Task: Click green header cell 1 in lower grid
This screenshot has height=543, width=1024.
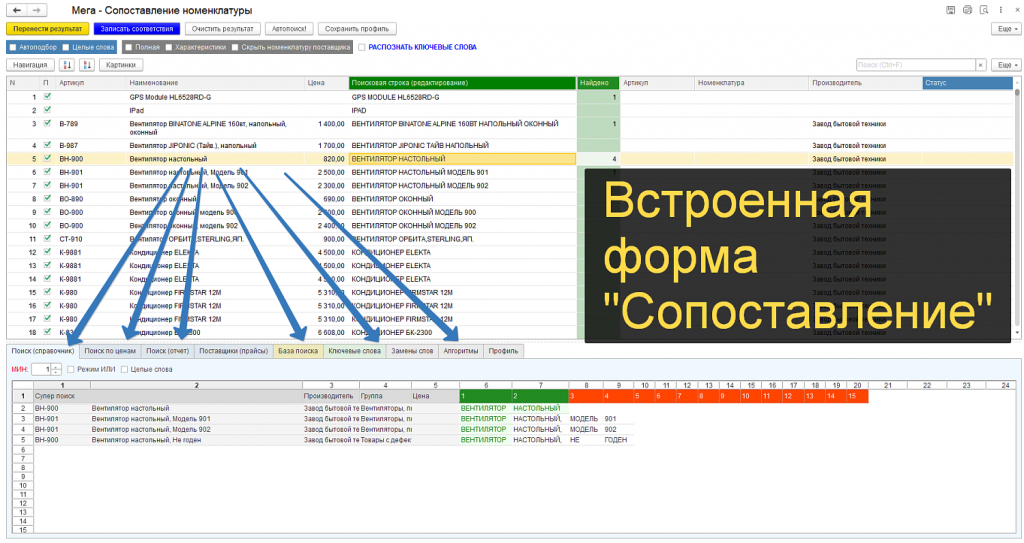Action: (x=485, y=396)
